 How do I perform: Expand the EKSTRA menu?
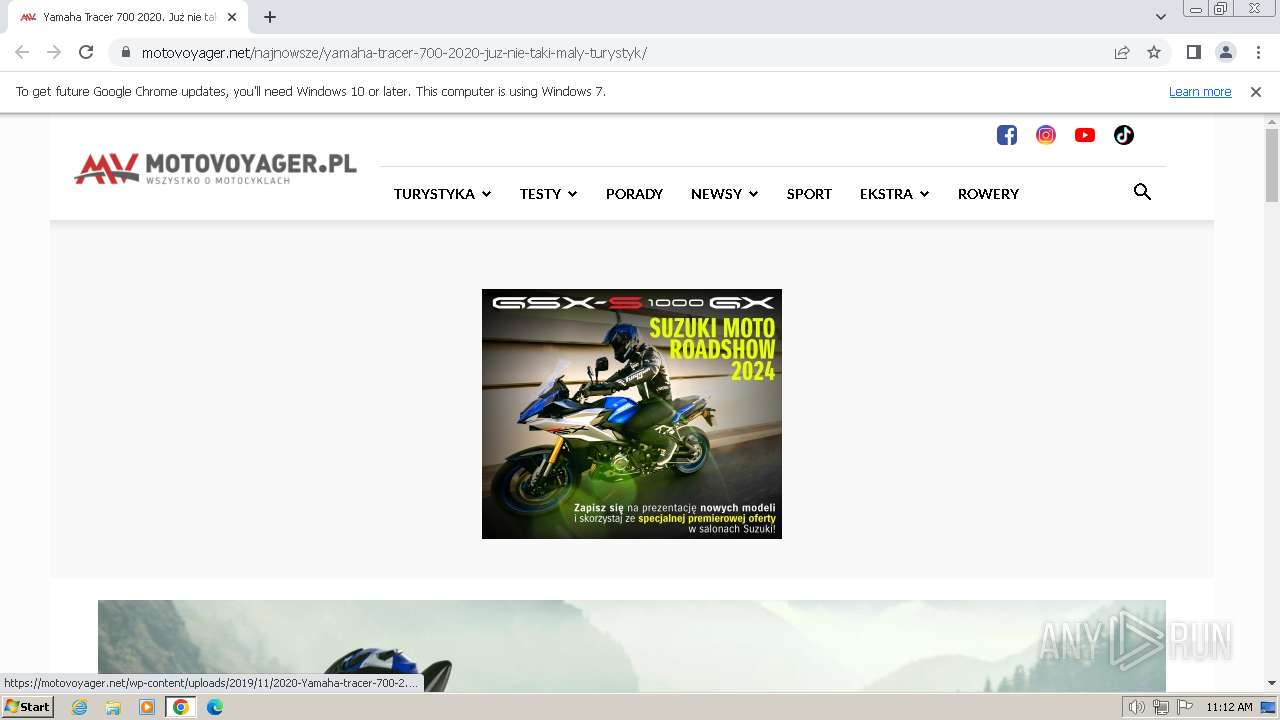pyautogui.click(x=894, y=194)
